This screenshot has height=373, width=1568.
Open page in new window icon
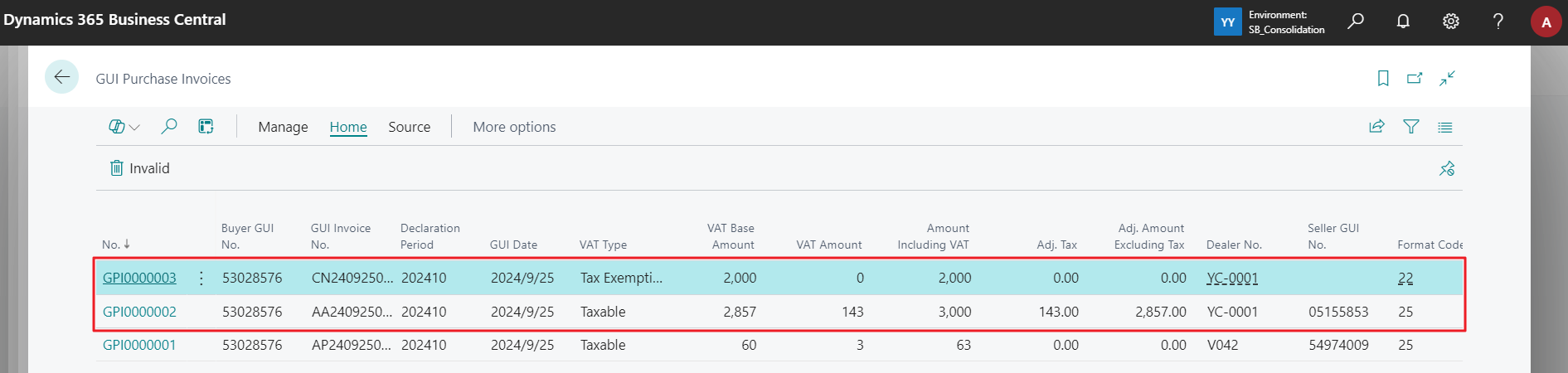point(1415,78)
